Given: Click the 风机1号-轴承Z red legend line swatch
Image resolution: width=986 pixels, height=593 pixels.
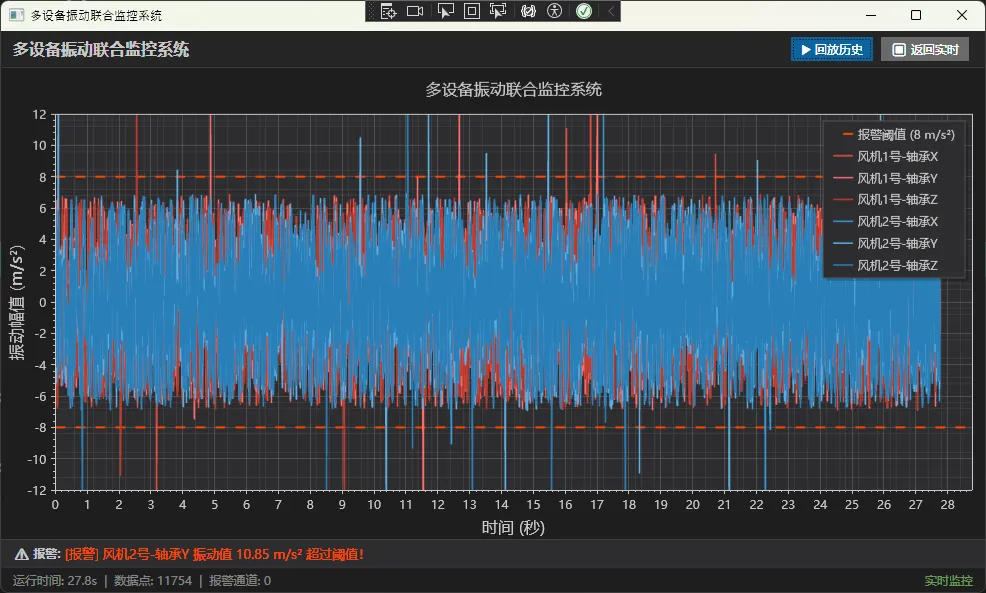Looking at the screenshot, I should point(843,200).
